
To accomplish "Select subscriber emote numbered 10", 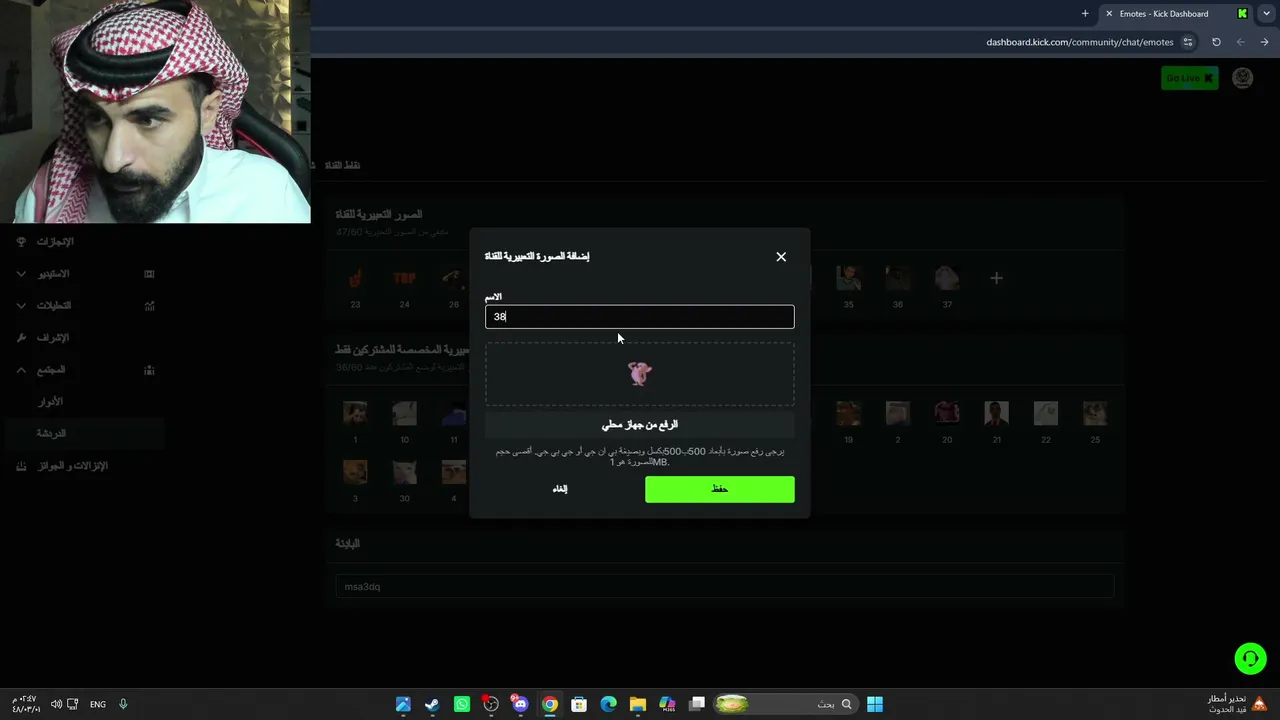I will (x=404, y=413).
